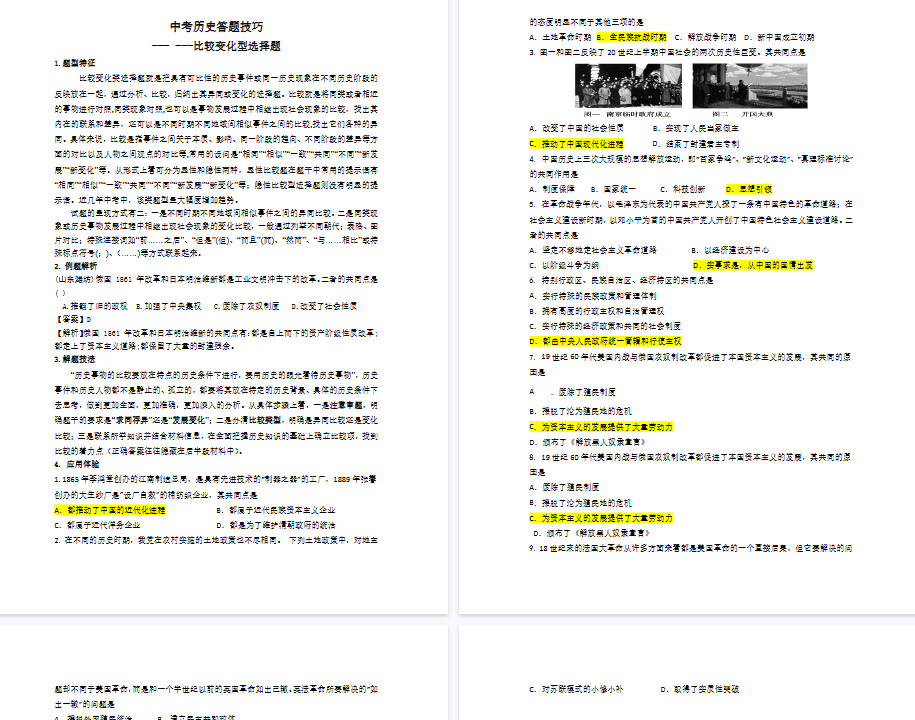This screenshot has width=915, height=720.
Task: Click heading 1. 题型特征
Action: (75, 63)
